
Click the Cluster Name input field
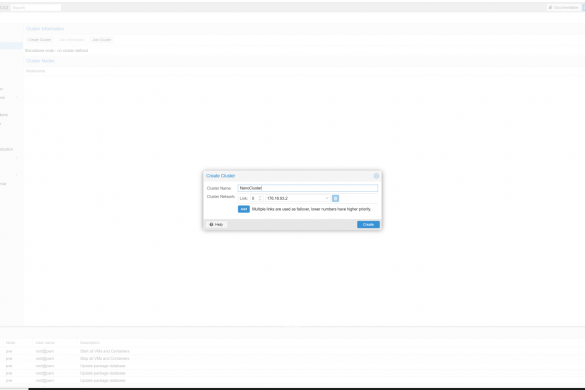pos(308,188)
